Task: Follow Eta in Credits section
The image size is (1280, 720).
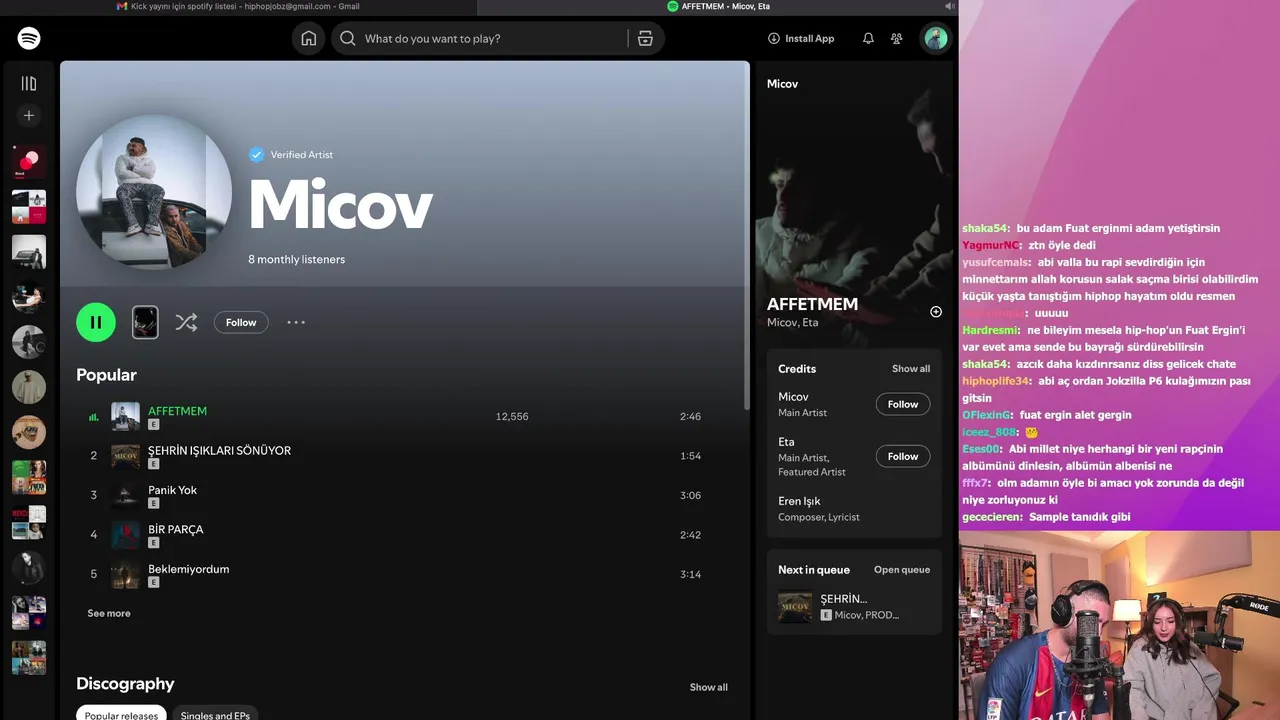Action: (x=902, y=456)
